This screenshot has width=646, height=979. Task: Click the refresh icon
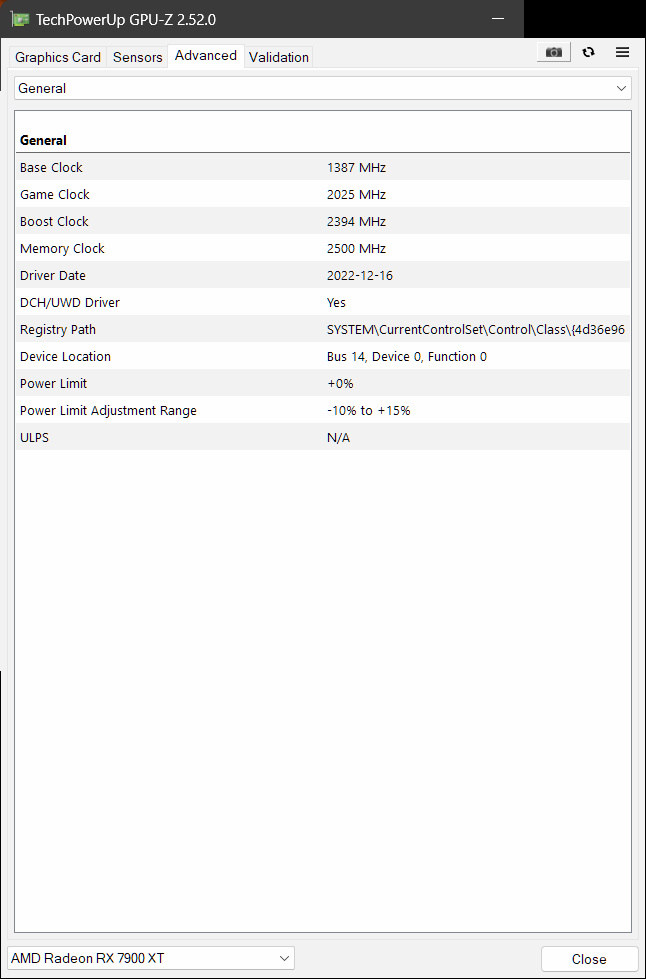tap(588, 53)
